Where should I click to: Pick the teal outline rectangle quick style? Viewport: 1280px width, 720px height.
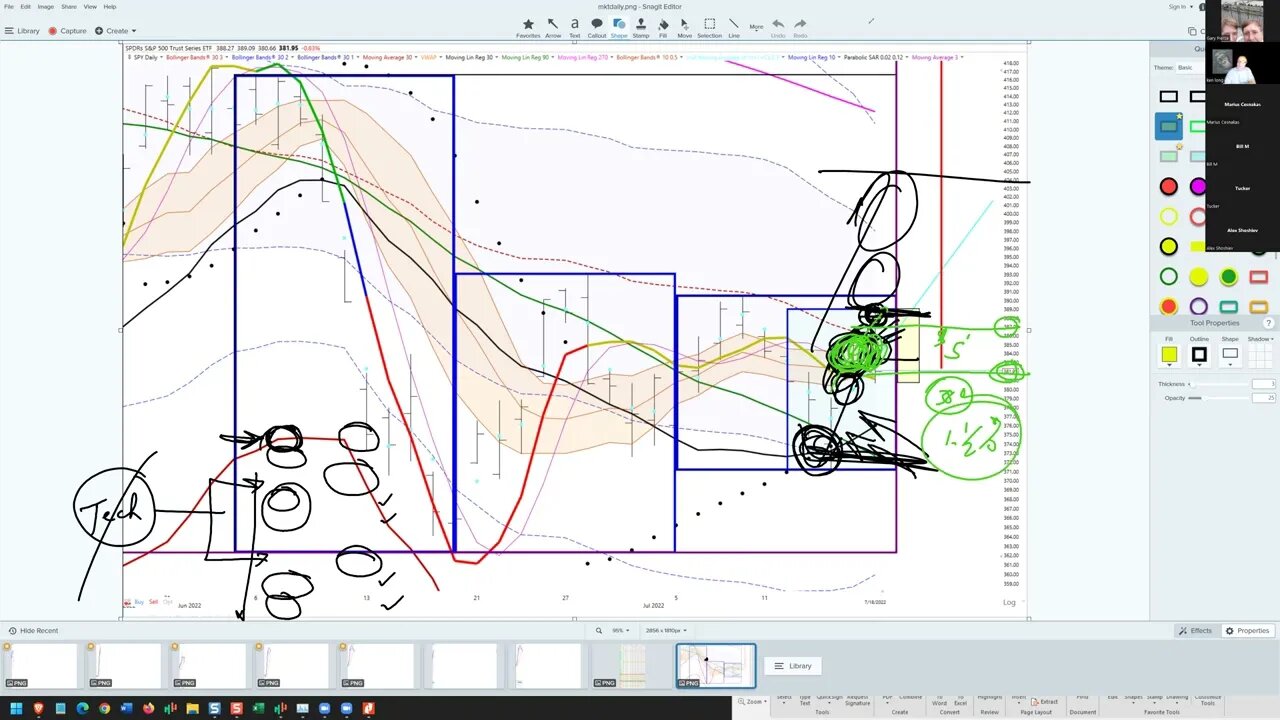pos(1228,307)
